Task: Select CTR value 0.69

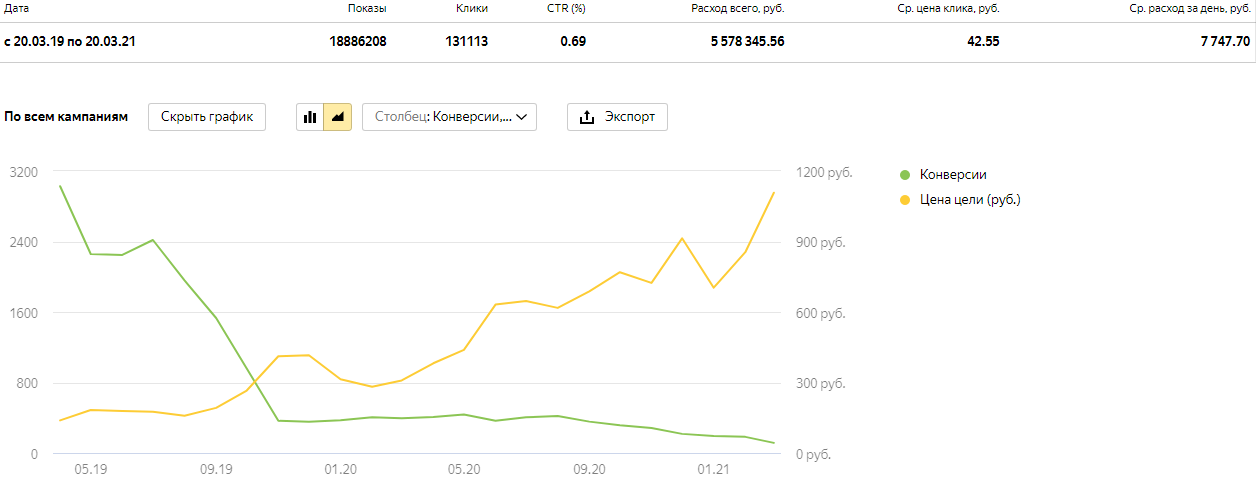Action: [573, 42]
